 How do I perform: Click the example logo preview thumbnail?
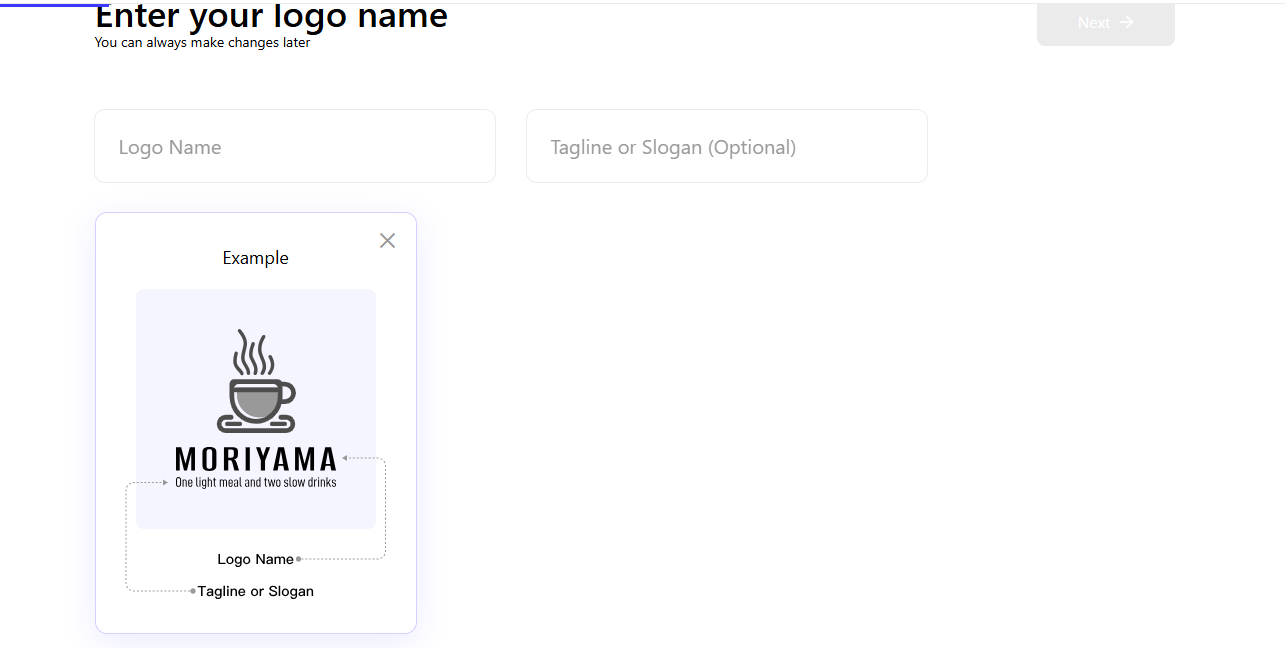(x=256, y=408)
